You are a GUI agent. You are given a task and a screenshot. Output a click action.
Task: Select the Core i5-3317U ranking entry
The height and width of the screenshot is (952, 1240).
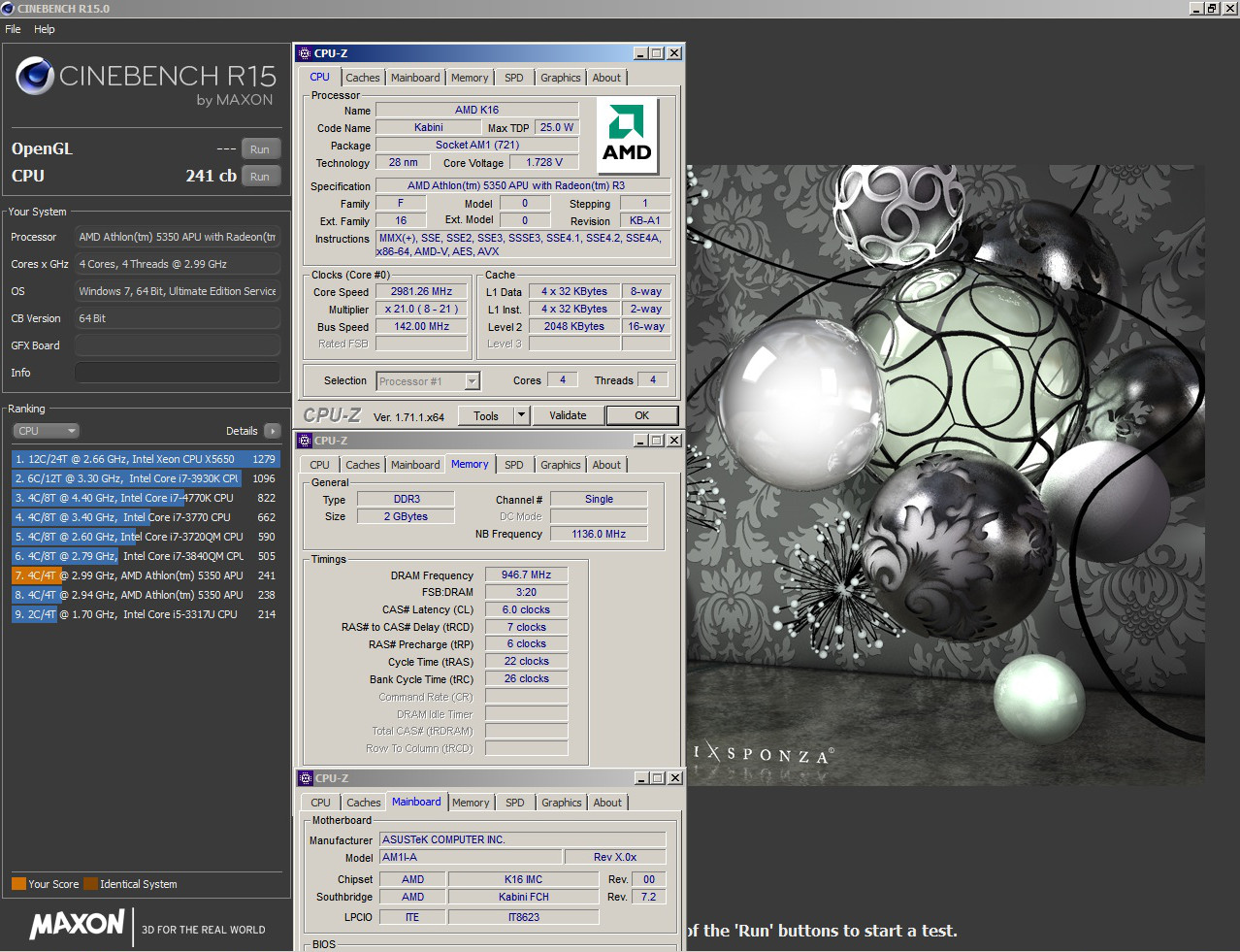[x=146, y=614]
